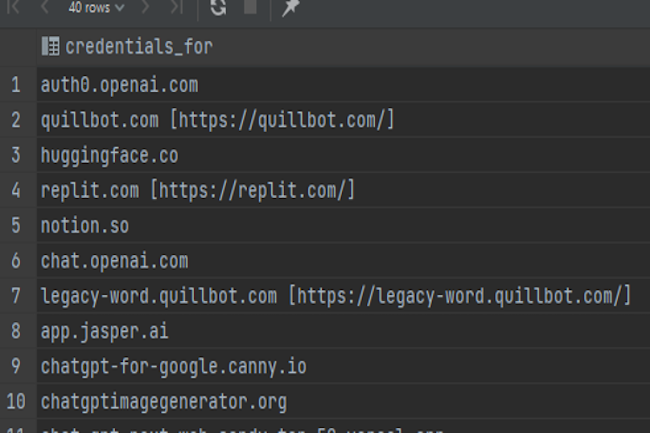Select row number 1 header
Viewport: 650px width, 433px height.
16,85
